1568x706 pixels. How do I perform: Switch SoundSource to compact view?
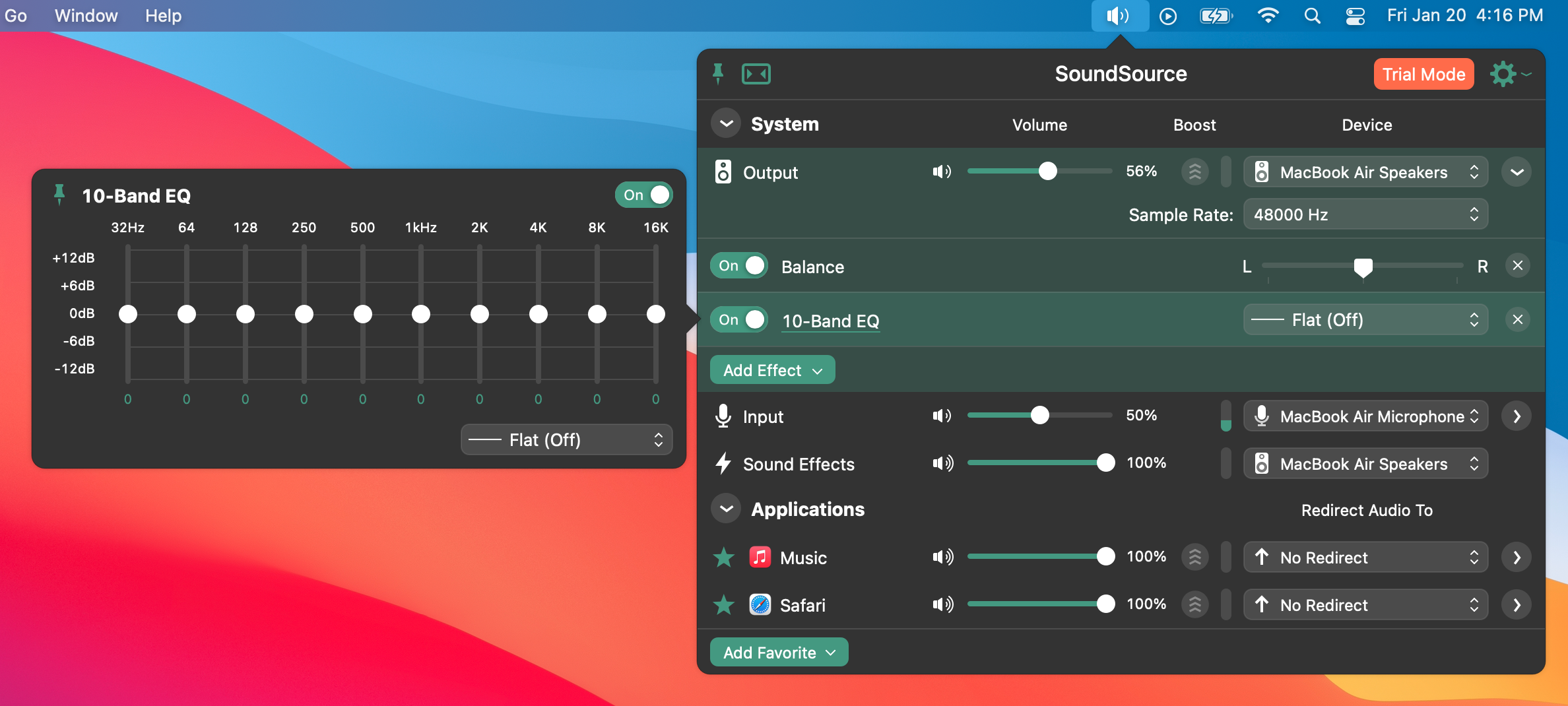(756, 73)
